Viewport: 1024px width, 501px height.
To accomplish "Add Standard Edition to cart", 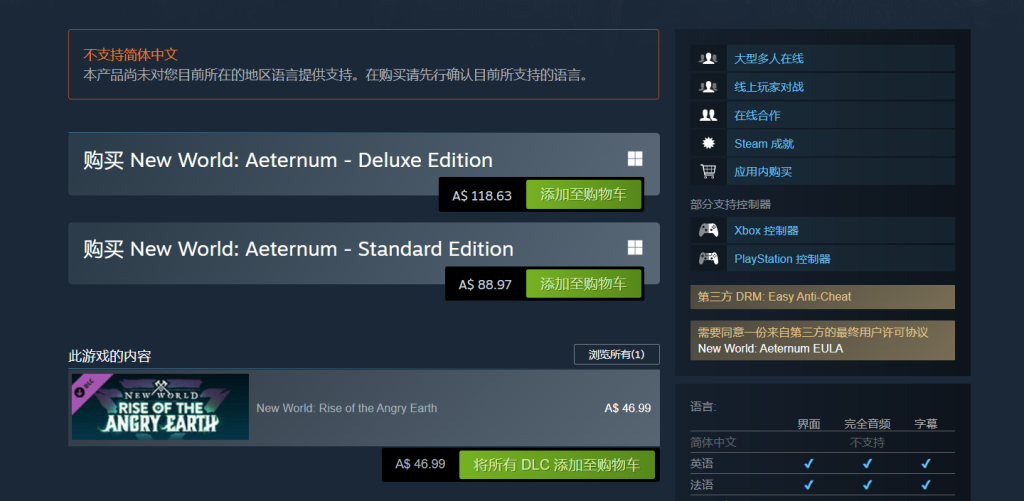I will point(583,284).
